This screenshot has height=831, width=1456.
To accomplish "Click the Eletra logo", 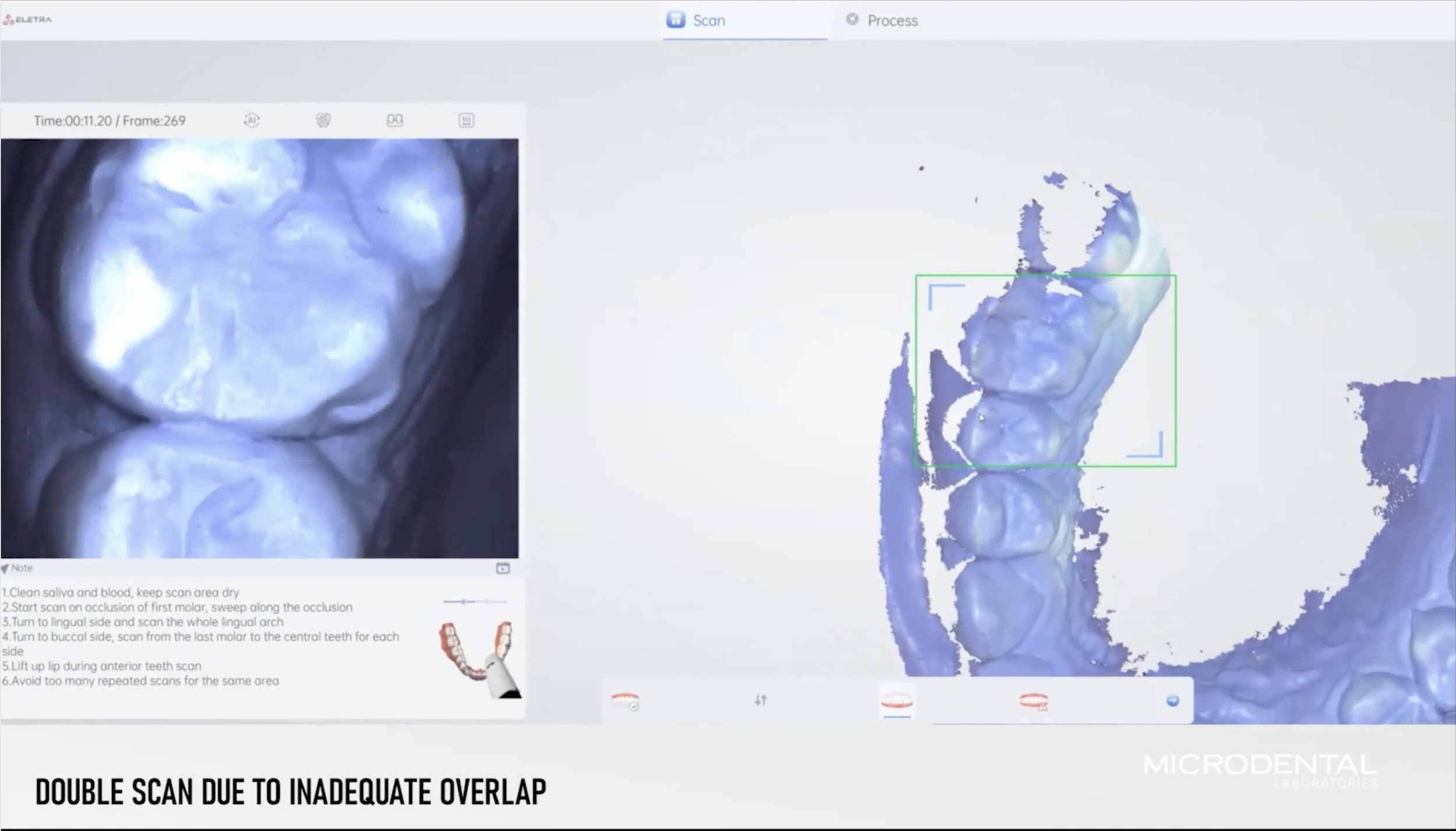I will (x=27, y=20).
